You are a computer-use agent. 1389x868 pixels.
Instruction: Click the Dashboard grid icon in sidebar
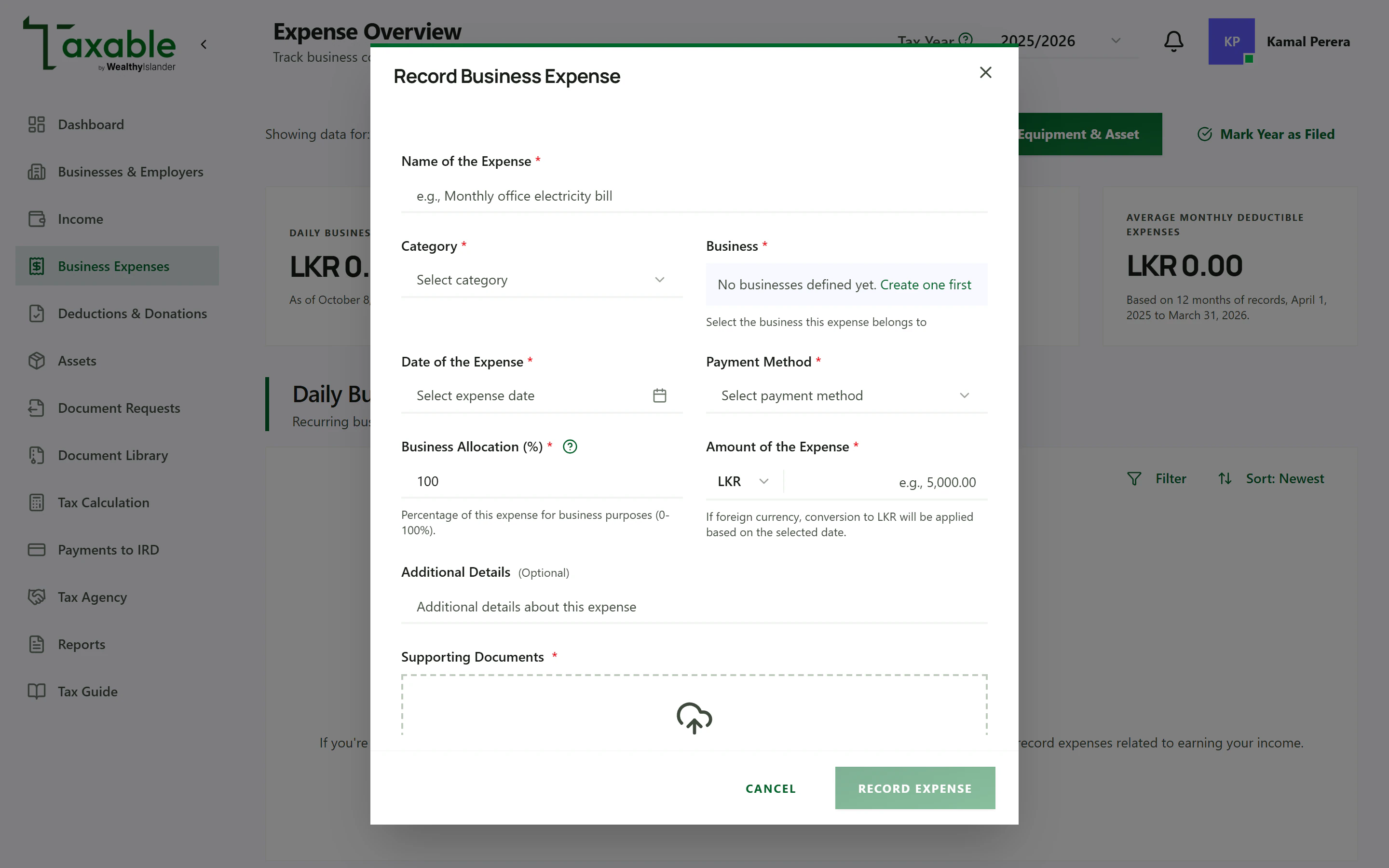(36, 124)
